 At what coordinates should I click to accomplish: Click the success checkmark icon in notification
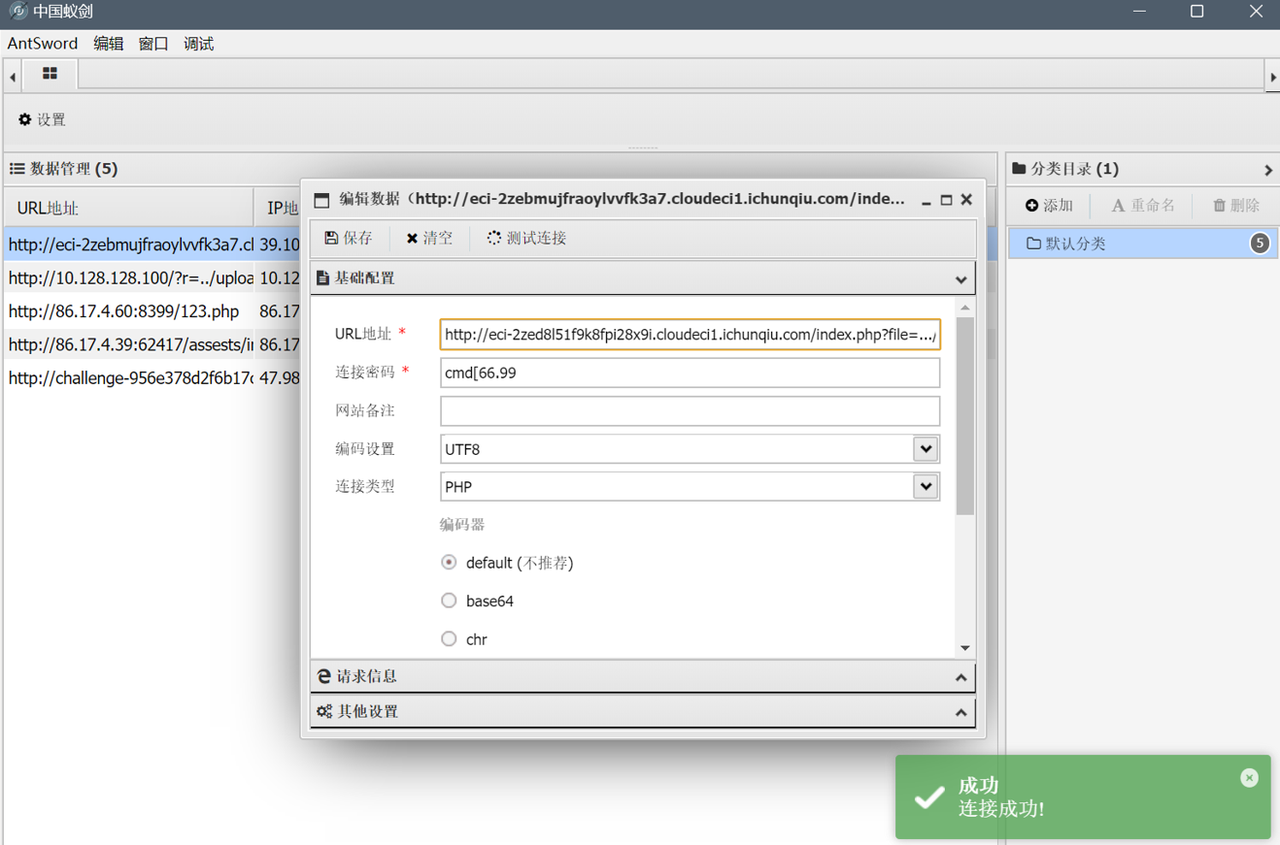930,797
